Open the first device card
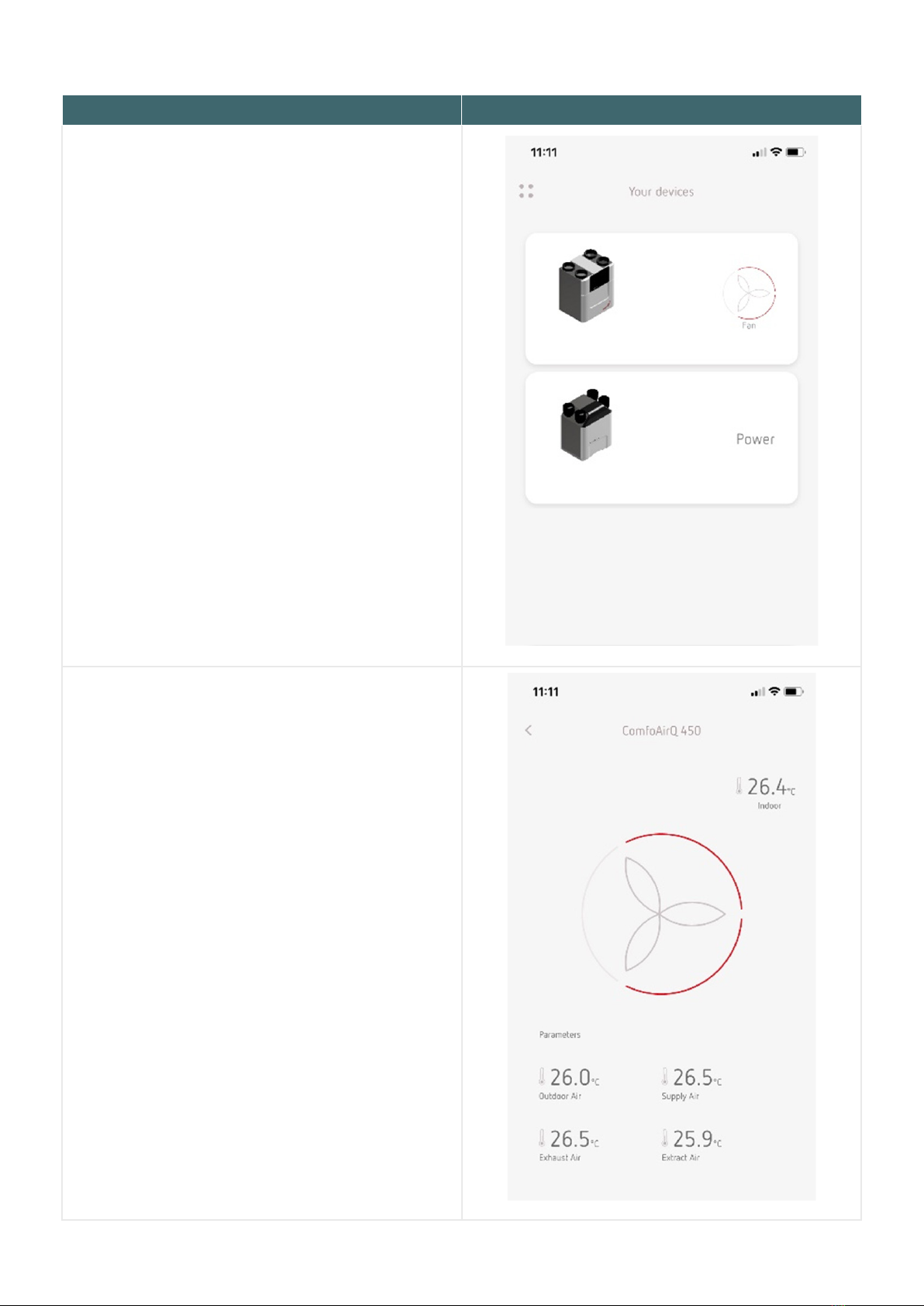This screenshot has width=924, height=1306. (x=661, y=298)
